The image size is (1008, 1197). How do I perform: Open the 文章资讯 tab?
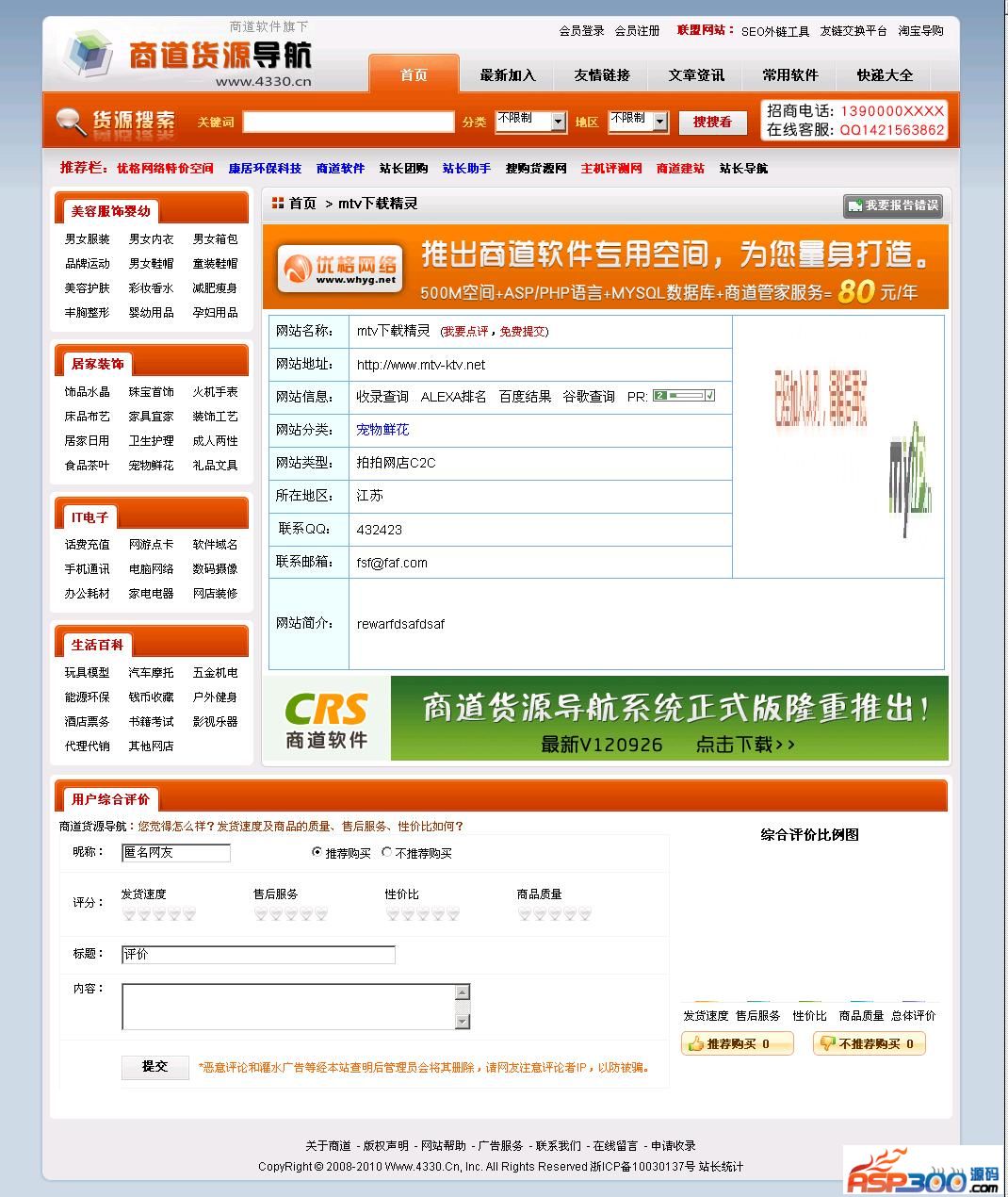(696, 74)
